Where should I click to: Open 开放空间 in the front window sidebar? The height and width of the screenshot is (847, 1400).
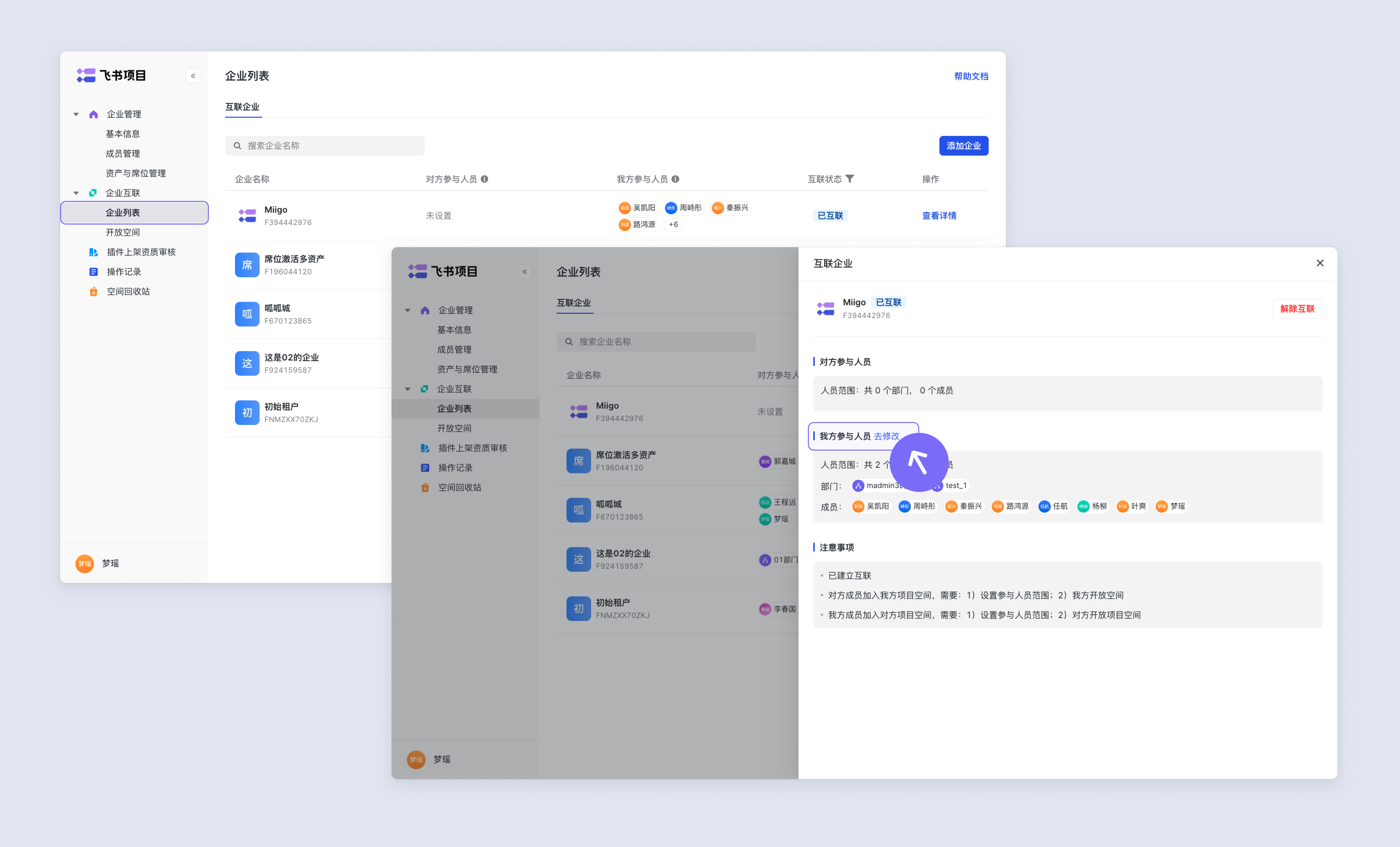pos(454,428)
